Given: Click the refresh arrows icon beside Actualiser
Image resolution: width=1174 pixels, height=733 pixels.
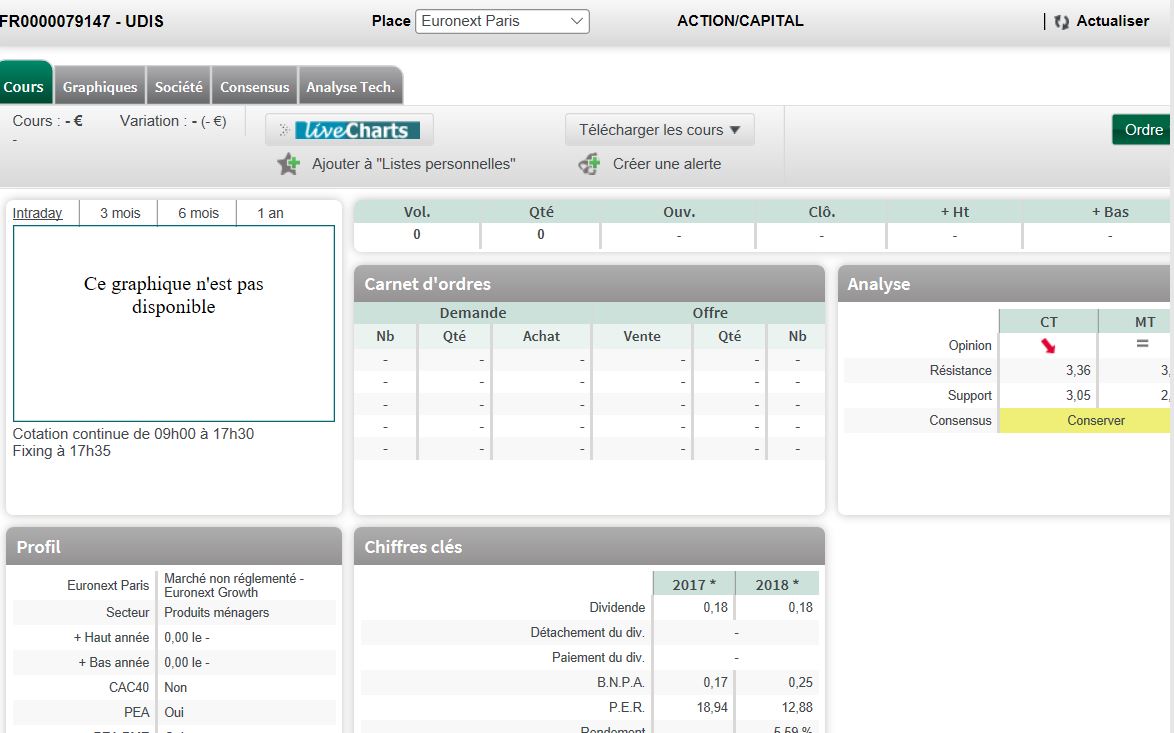Looking at the screenshot, I should (1061, 22).
